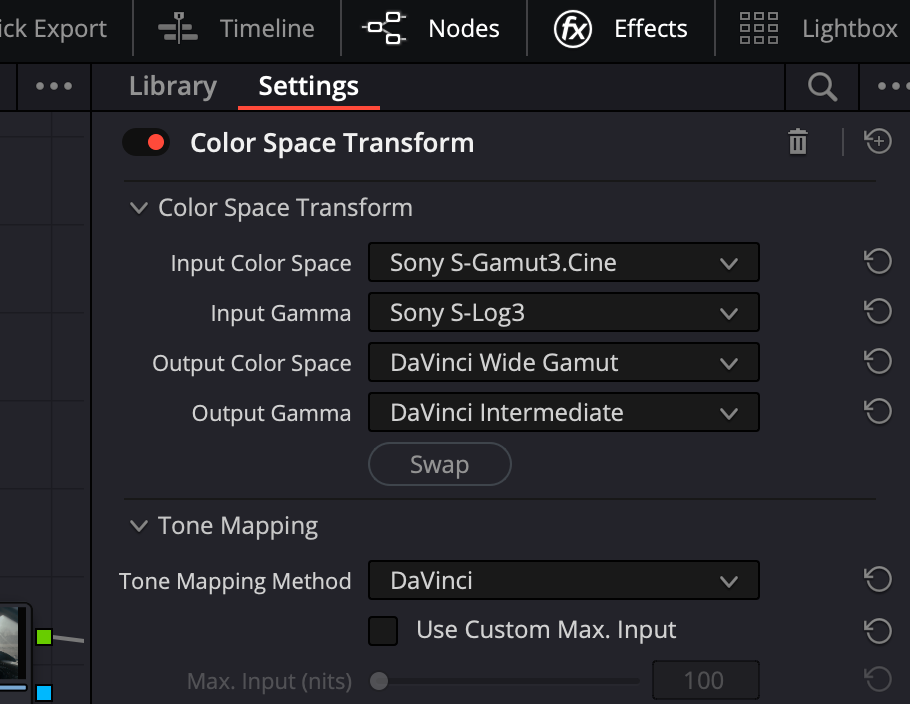The image size is (910, 704).
Task: Reset the entire Color Space Transform effect
Action: pyautogui.click(x=877, y=142)
